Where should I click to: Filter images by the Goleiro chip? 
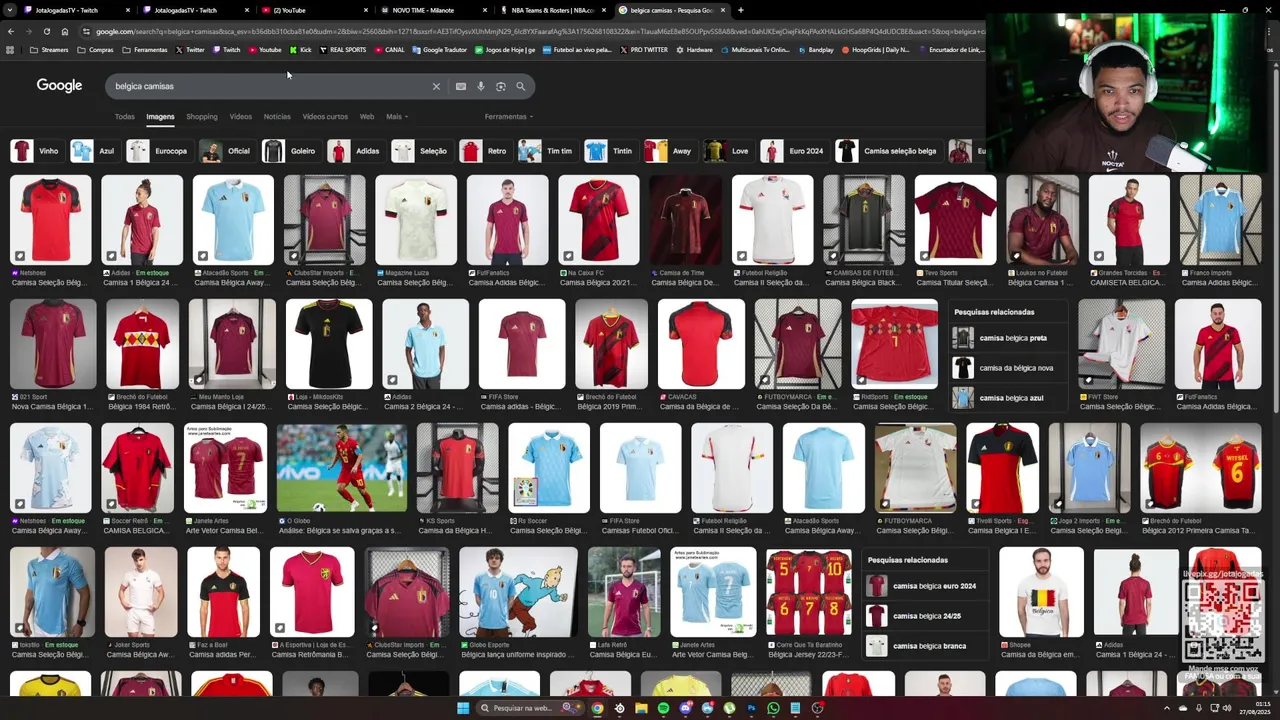point(290,151)
